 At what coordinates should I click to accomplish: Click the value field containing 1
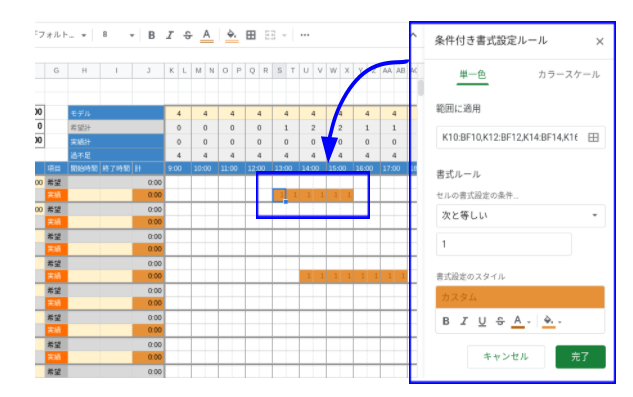[x=503, y=244]
